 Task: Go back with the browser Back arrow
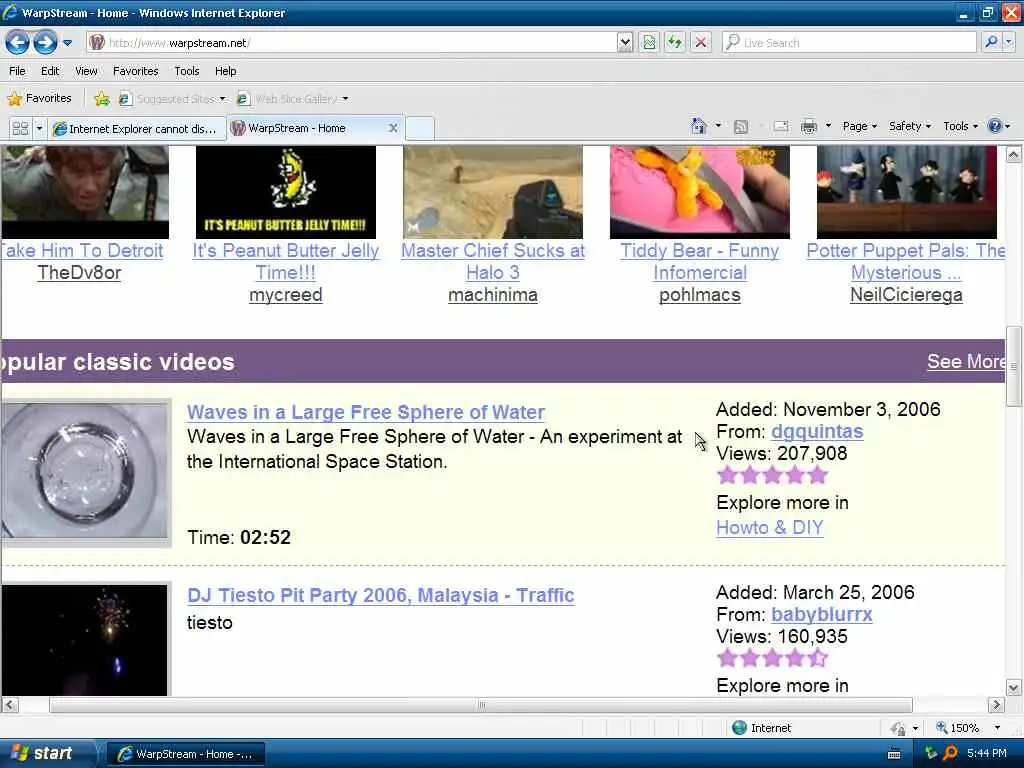[18, 43]
